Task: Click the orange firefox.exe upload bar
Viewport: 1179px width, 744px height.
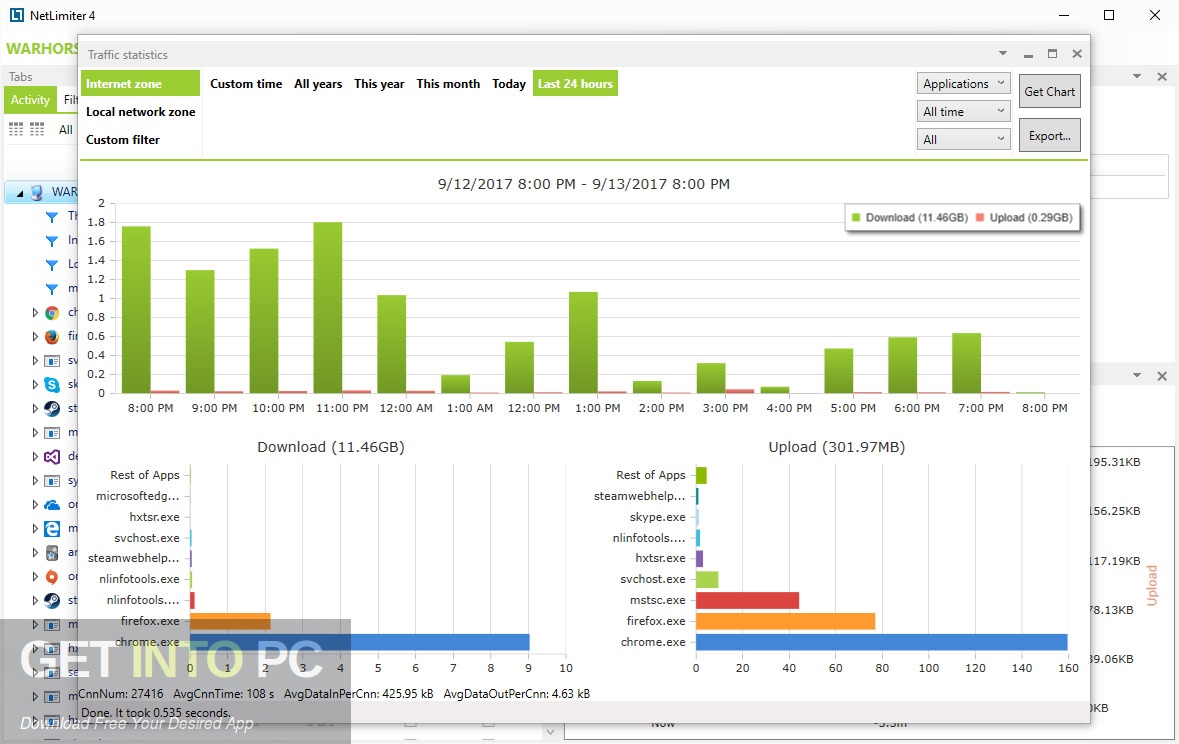Action: [x=785, y=621]
